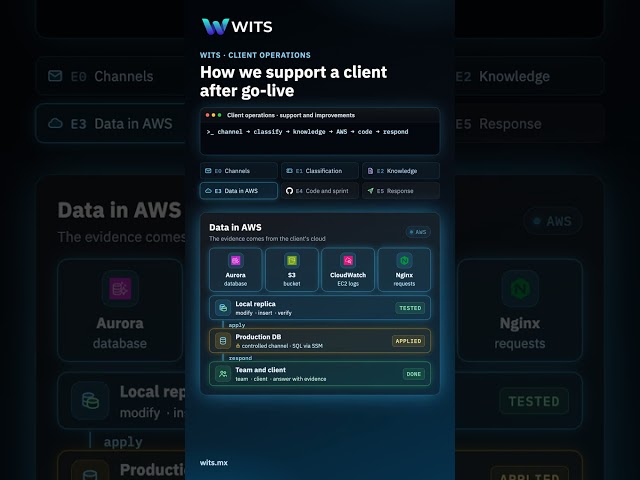This screenshot has width=640, height=480.
Task: Click the large E3 Data in AWS background tab
Action: [110, 123]
